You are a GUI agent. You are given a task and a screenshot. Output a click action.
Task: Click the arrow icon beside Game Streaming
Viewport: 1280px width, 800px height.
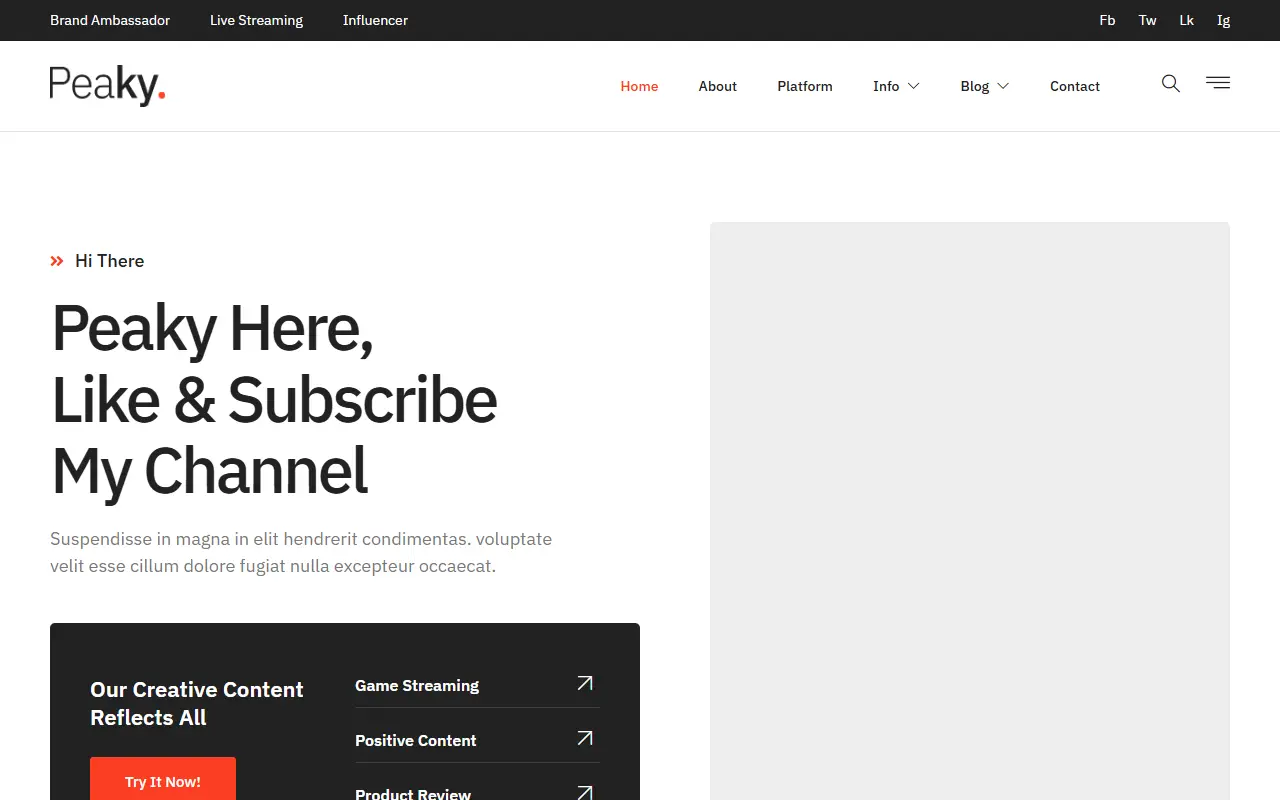pyautogui.click(x=585, y=683)
